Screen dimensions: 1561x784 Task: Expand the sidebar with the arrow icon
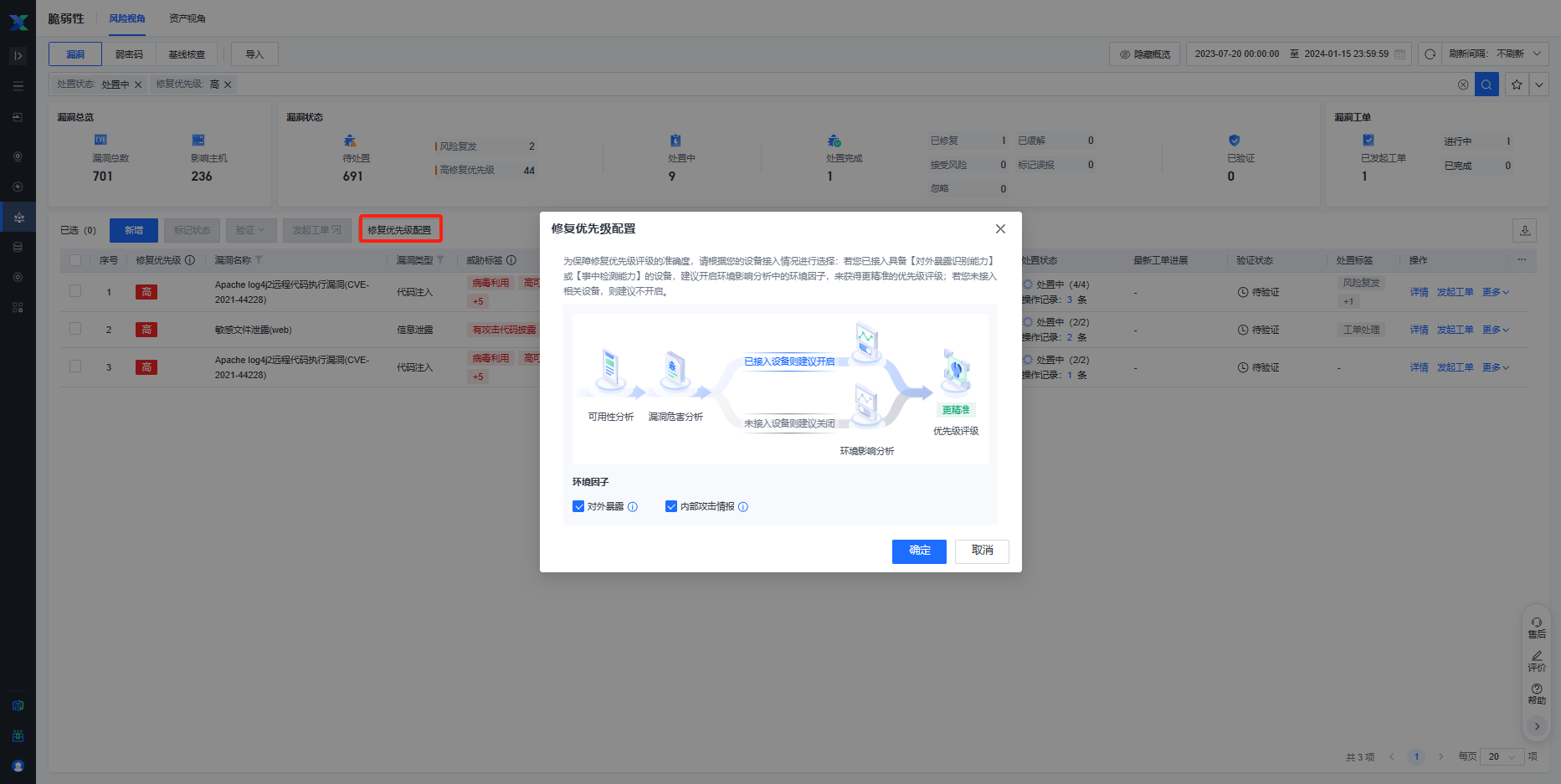18,56
